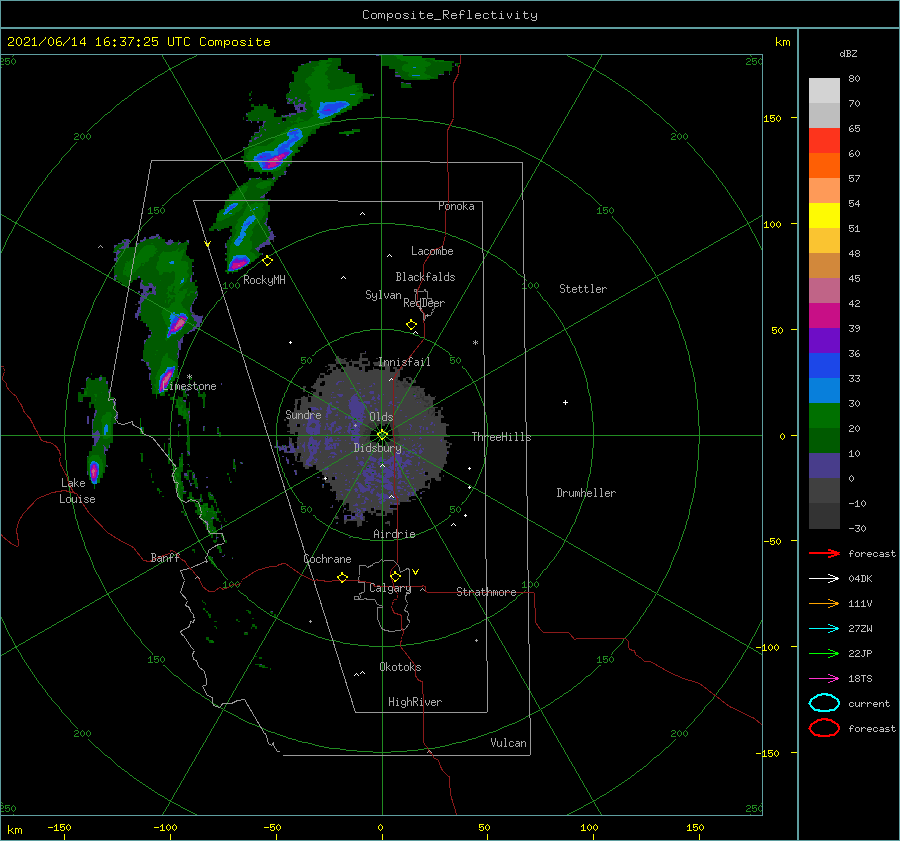Click the red 'forecast' ellipse in legend
The image size is (900, 841).
pos(824,728)
